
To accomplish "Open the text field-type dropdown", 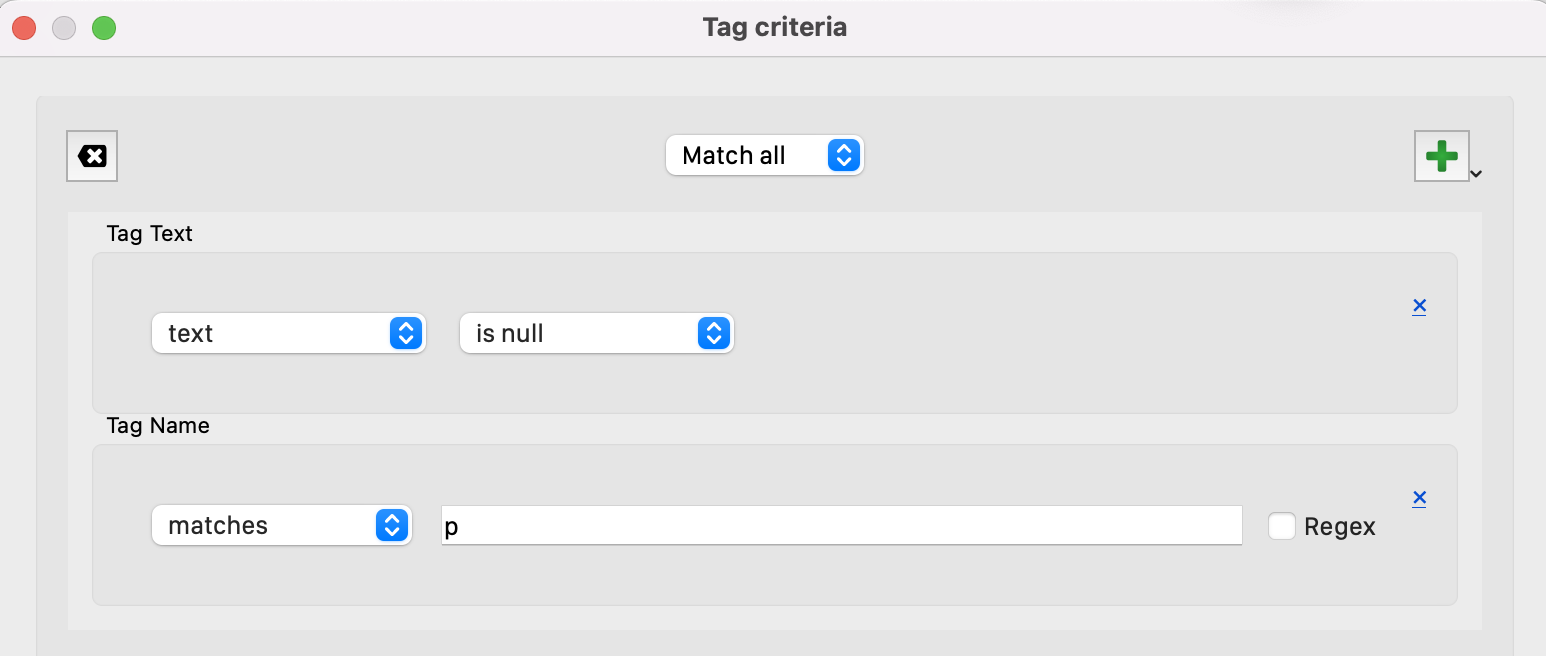I will pos(288,334).
